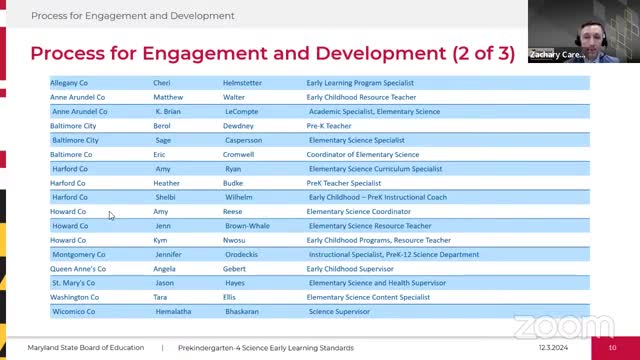Image resolution: width=640 pixels, height=360 pixels.
Task: Select the Wicomico Co row entry
Action: pos(320,311)
